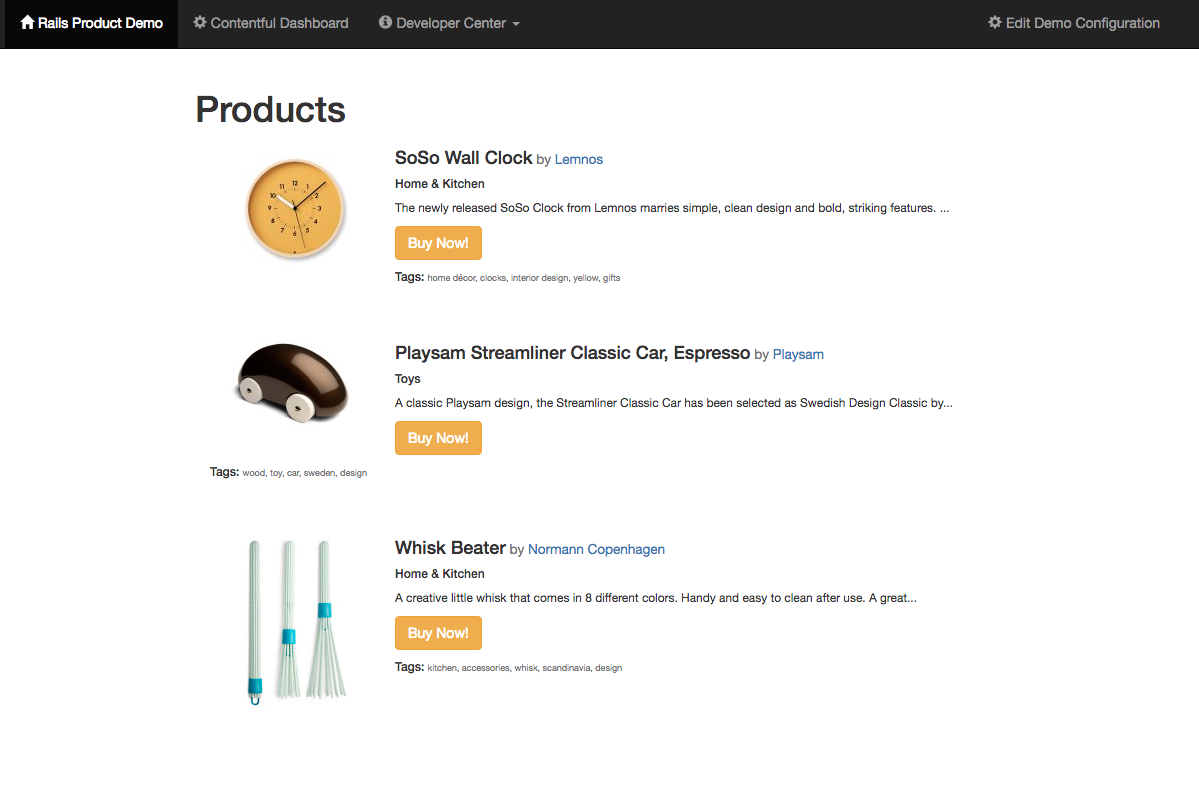Open the SoSo Wall Clock product title
The width and height of the screenshot is (1199, 786).
pyautogui.click(x=463, y=158)
